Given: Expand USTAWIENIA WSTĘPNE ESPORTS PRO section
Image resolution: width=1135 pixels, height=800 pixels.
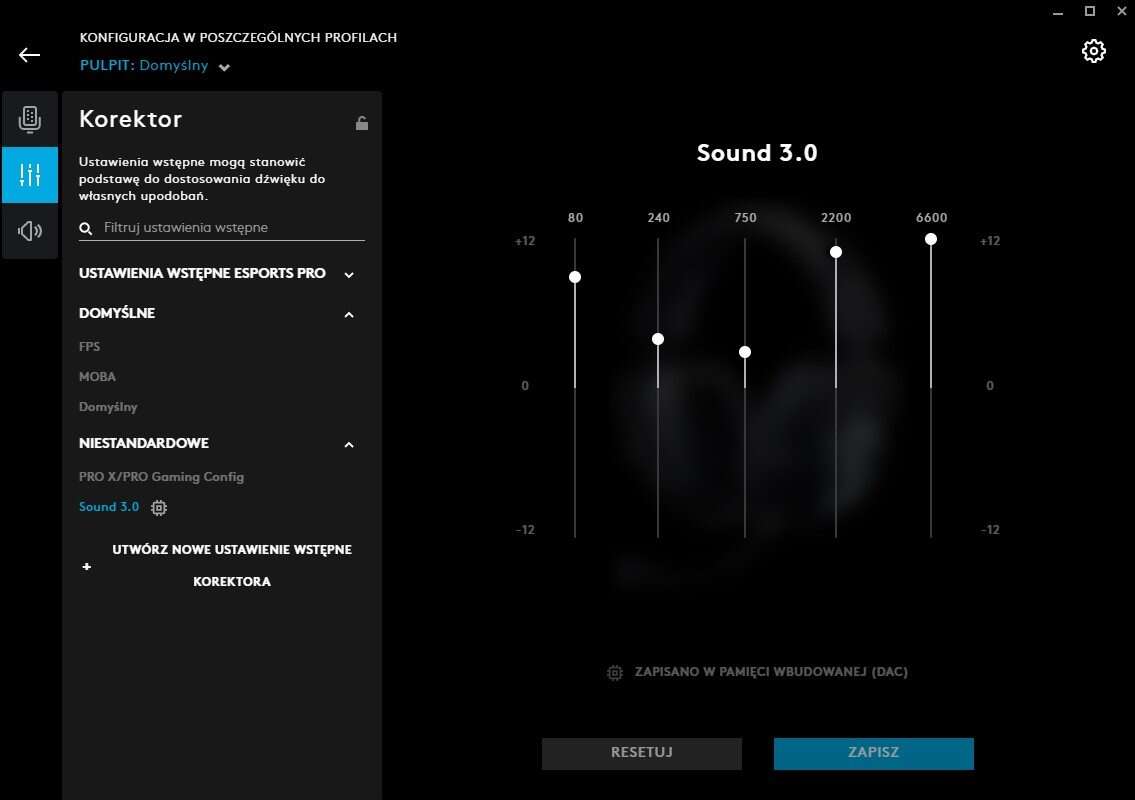Looking at the screenshot, I should (349, 274).
